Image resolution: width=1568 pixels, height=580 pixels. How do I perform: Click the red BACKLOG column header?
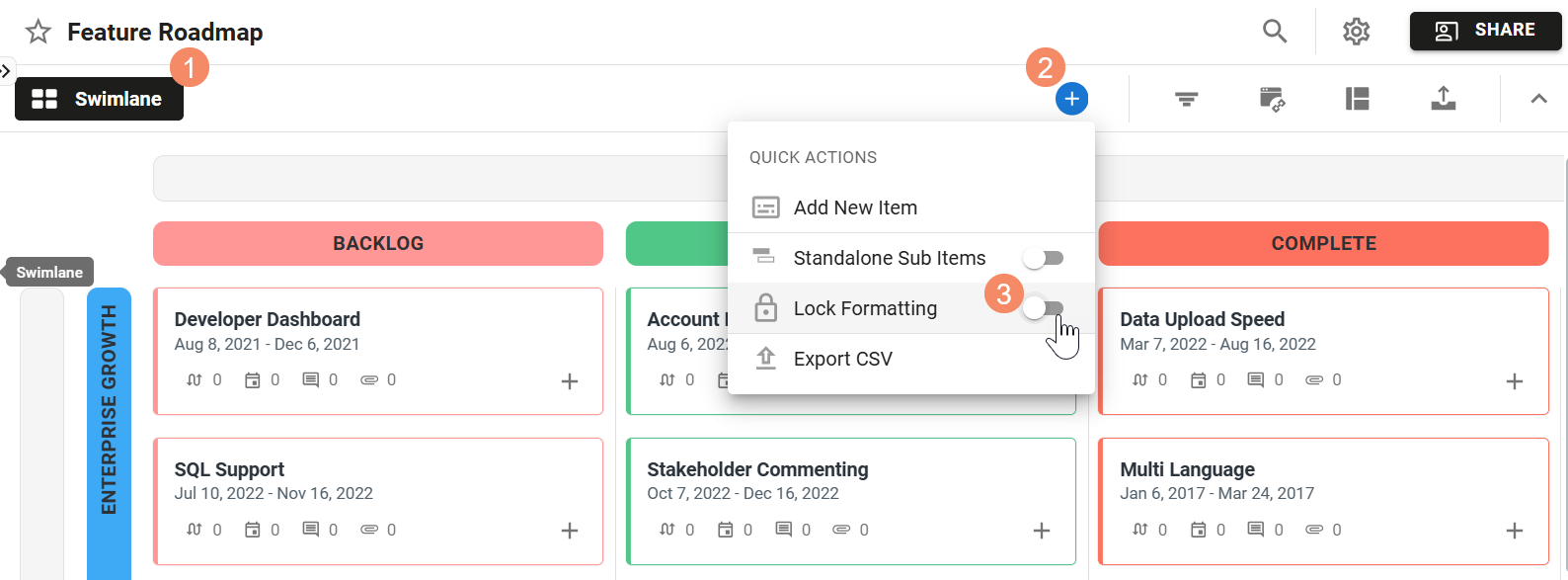click(x=378, y=243)
